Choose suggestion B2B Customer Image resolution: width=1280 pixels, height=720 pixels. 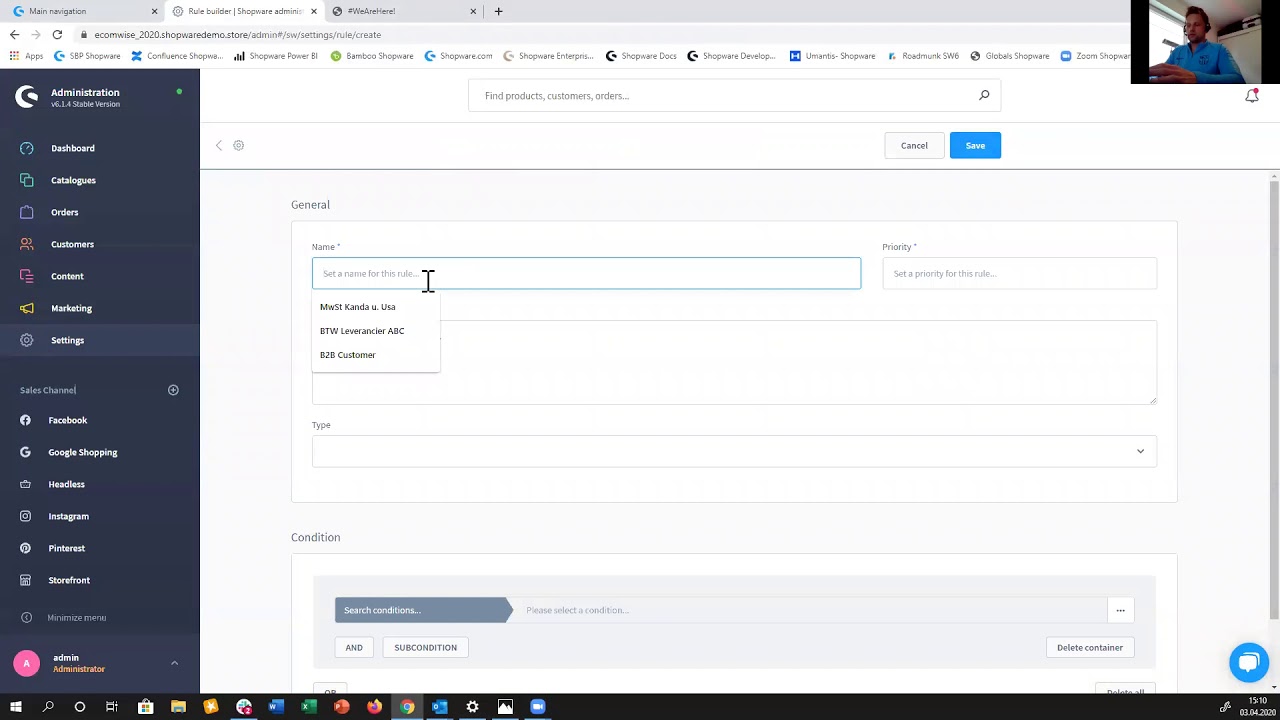point(347,355)
